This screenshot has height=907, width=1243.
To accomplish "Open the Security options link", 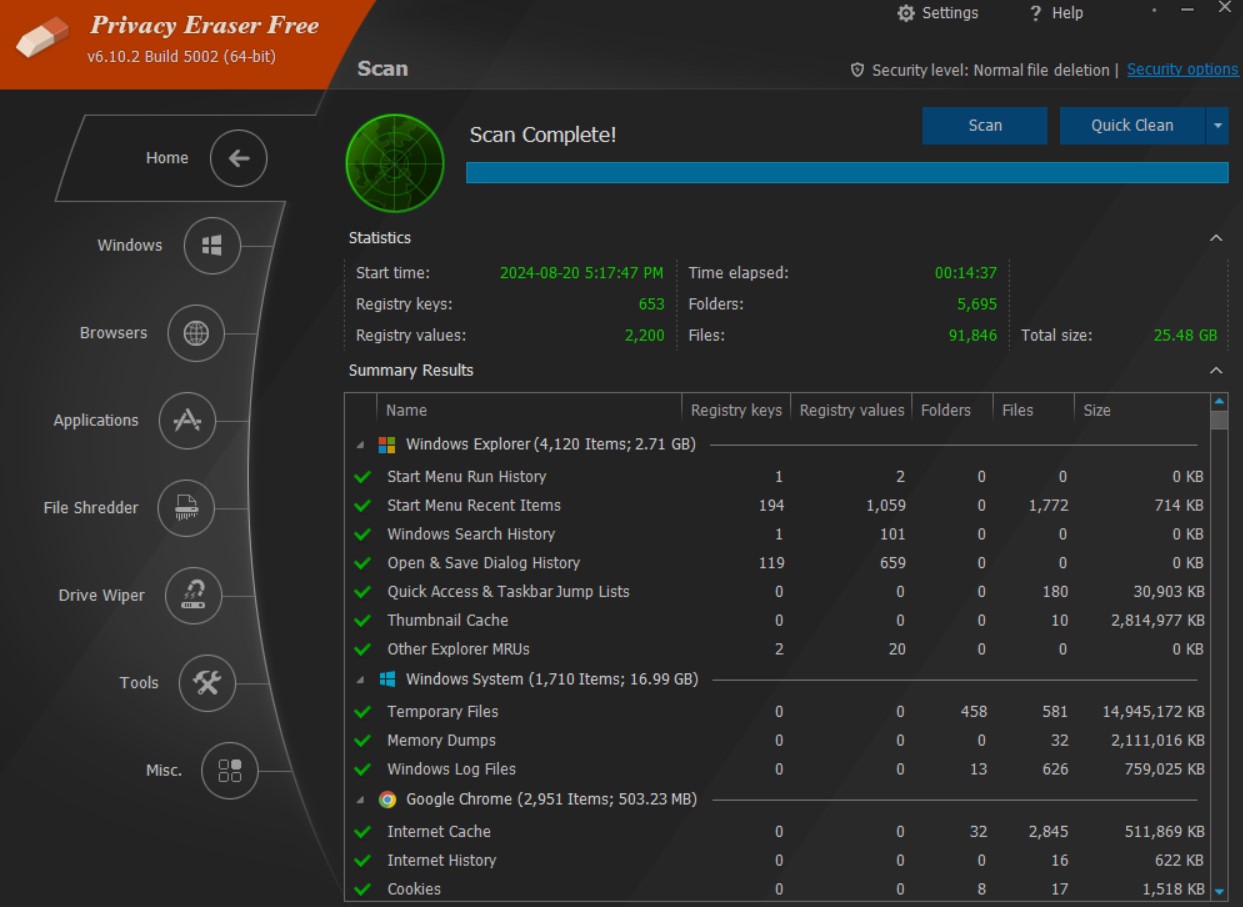I will tap(1182, 70).
